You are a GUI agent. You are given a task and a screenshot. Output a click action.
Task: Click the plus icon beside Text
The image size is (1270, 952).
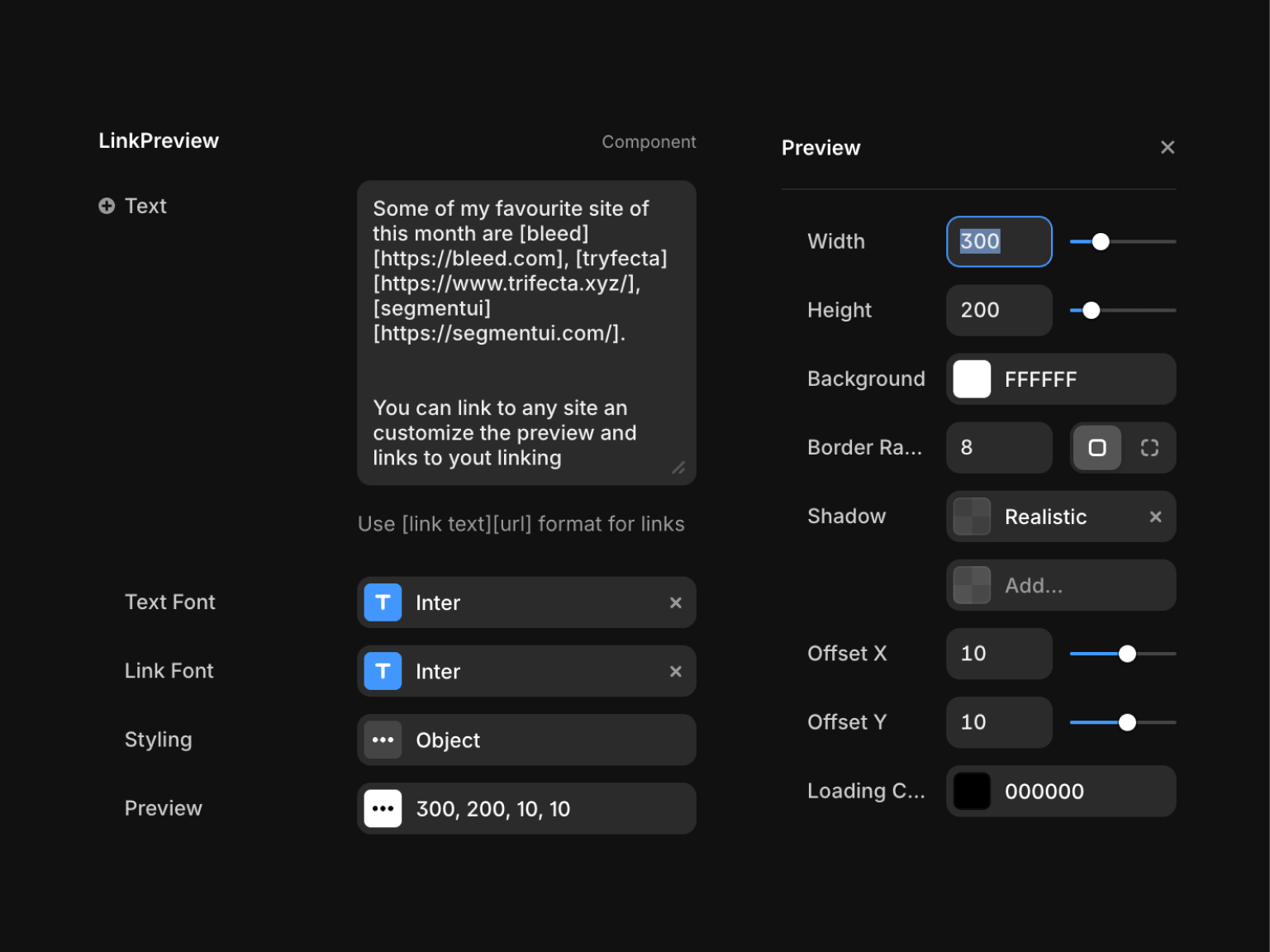107,206
